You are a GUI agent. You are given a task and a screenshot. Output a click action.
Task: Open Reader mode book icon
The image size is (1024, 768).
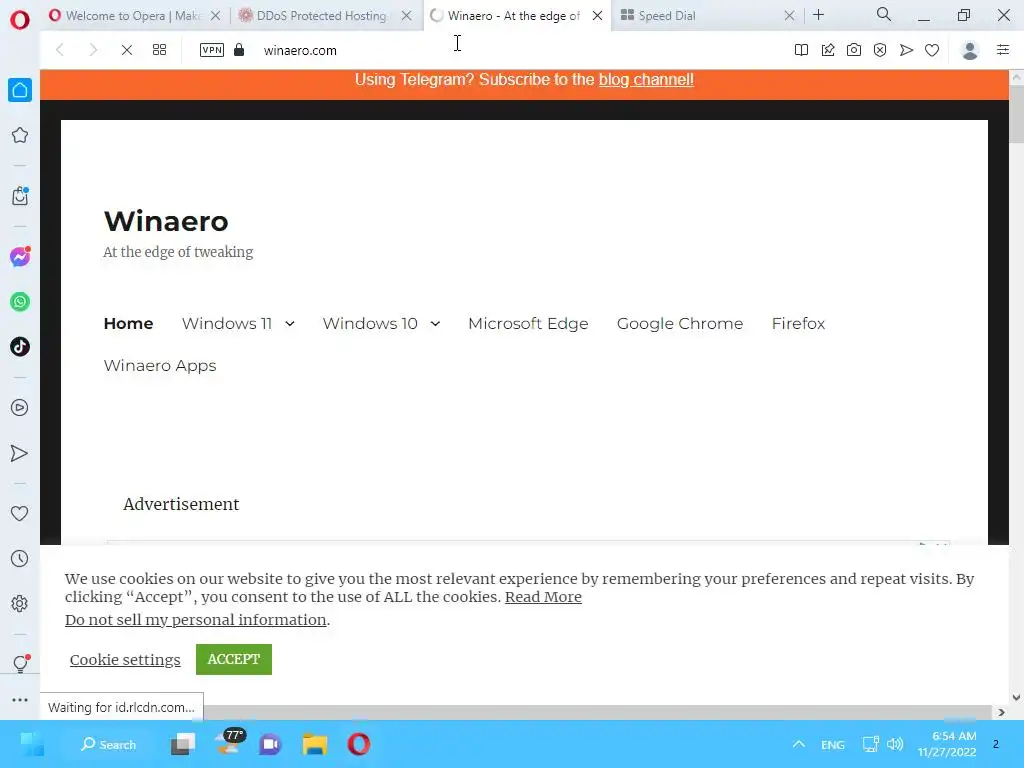(x=801, y=50)
